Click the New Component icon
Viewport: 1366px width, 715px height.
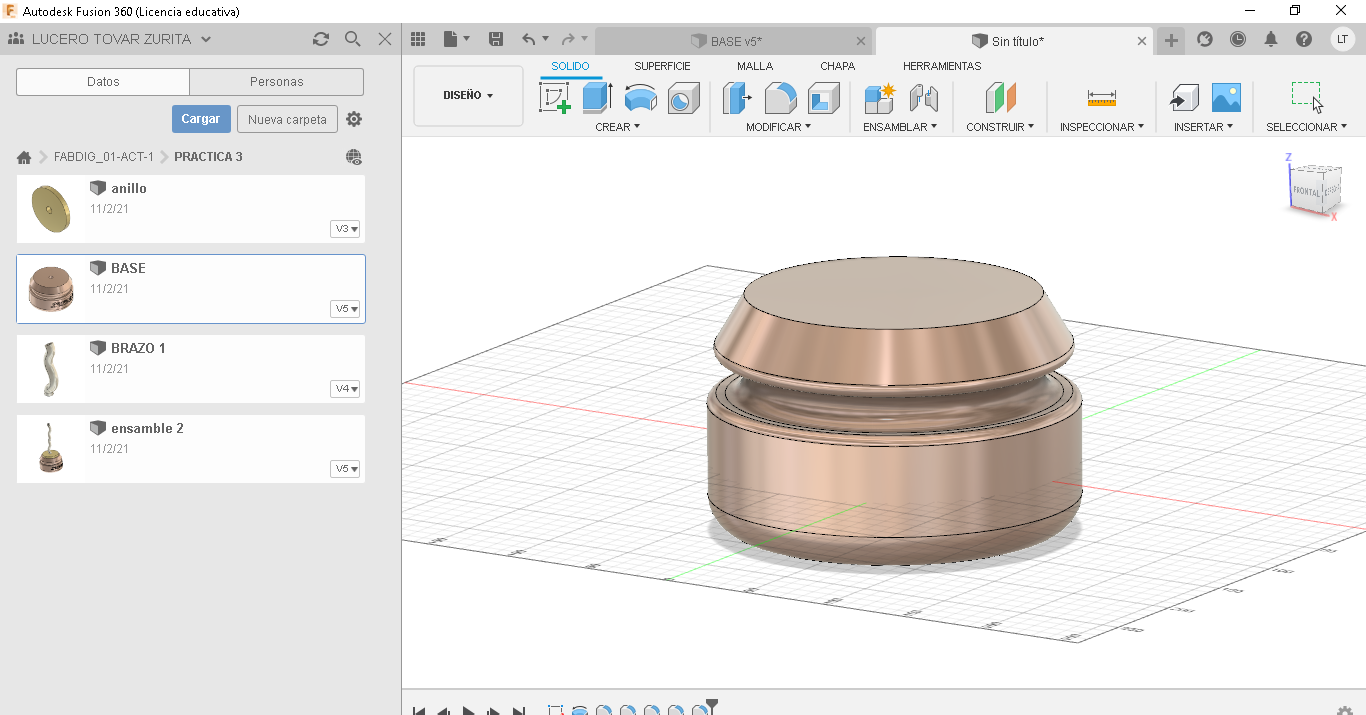tap(880, 98)
